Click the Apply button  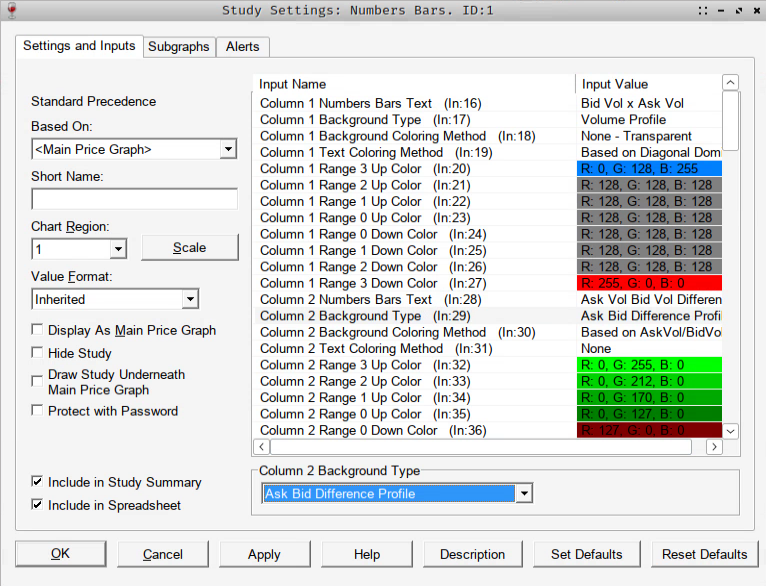point(264,554)
